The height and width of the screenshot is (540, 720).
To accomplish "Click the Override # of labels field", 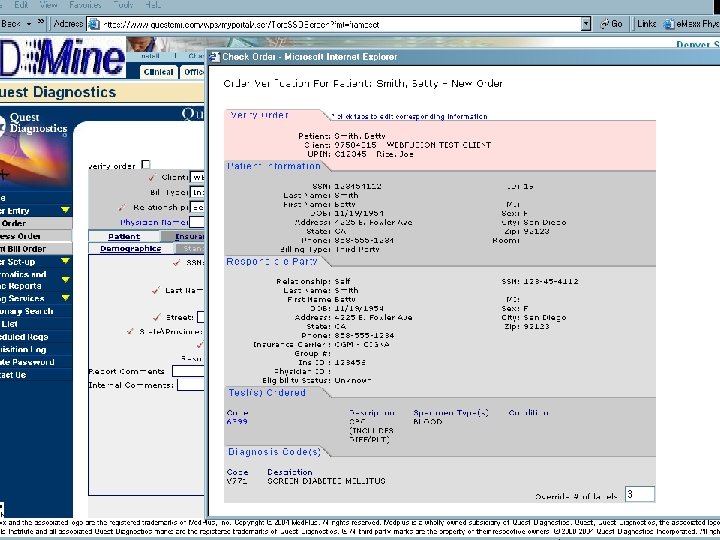I will point(640,494).
